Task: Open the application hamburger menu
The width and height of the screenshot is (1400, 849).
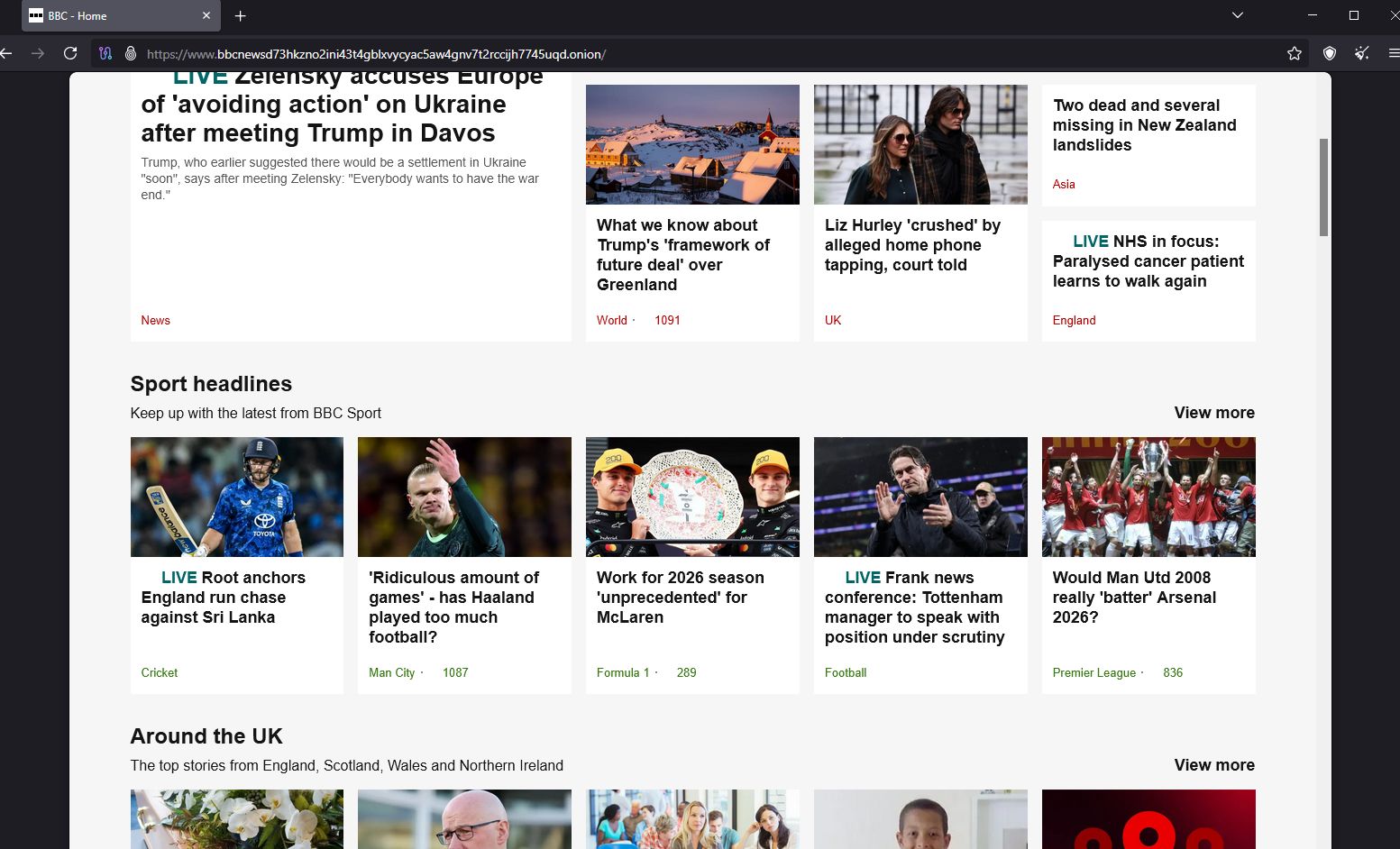Action: [x=1393, y=54]
